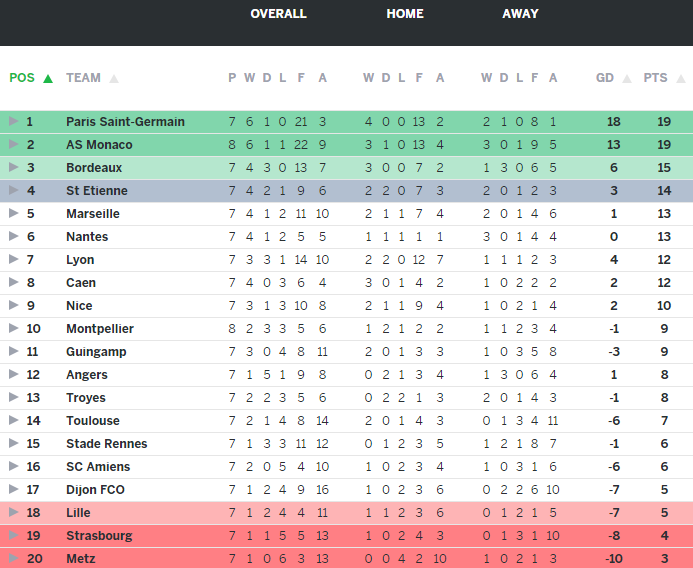Open the Nantes team link
The image size is (693, 568).
[x=87, y=237]
